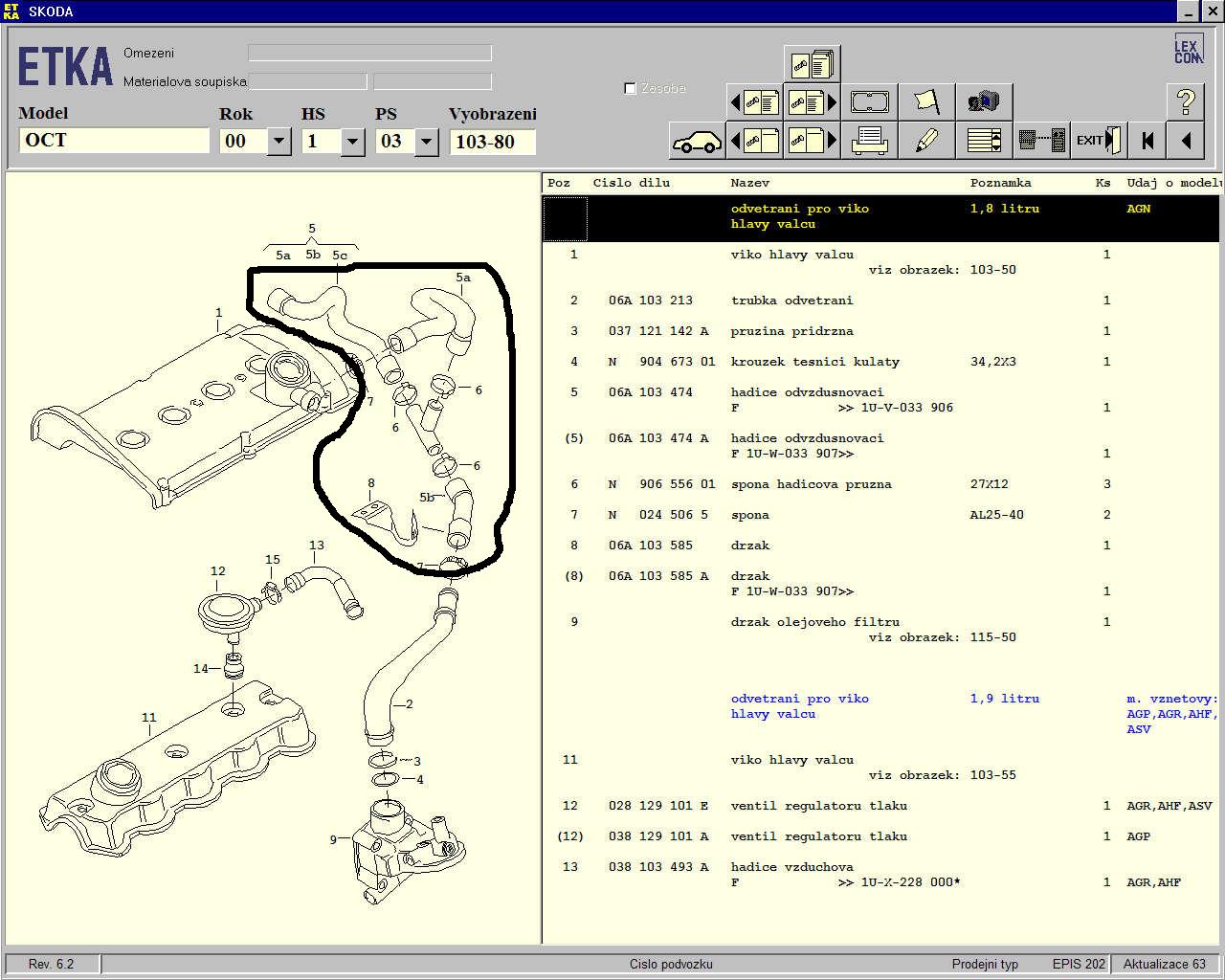This screenshot has width=1225, height=980.
Task: Click part label 13 in diagram
Action: 317,546
